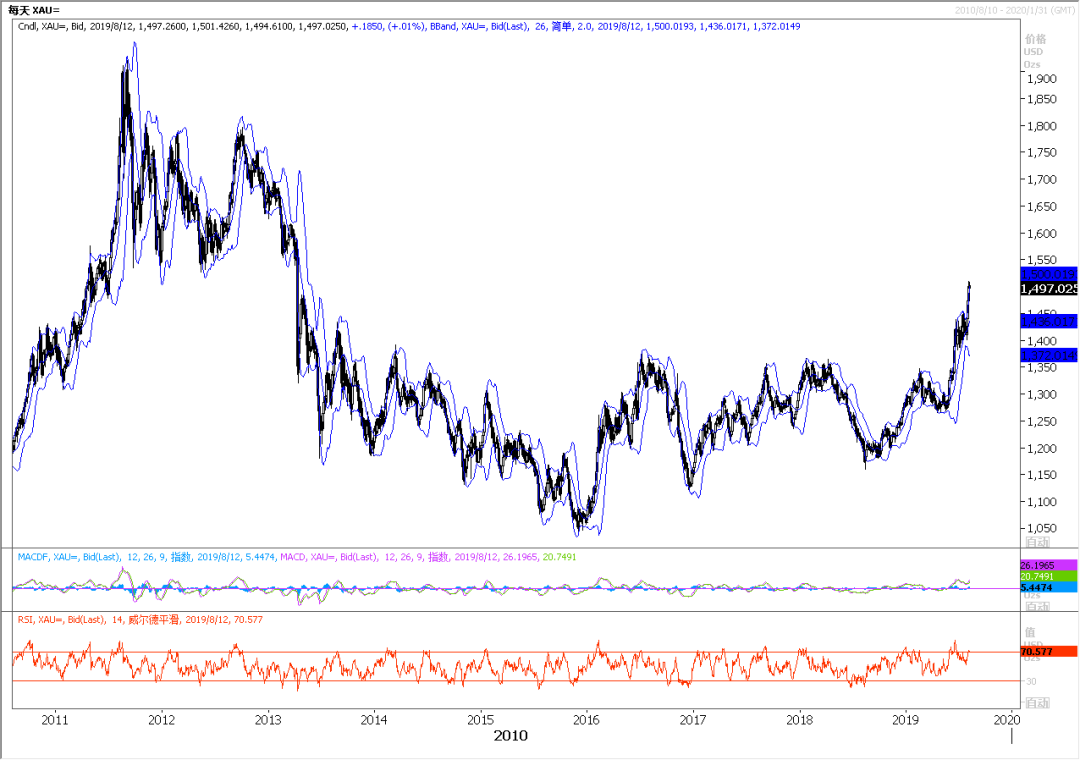
Task: Click the 自动 button under the price axis
Action: tap(1037, 542)
